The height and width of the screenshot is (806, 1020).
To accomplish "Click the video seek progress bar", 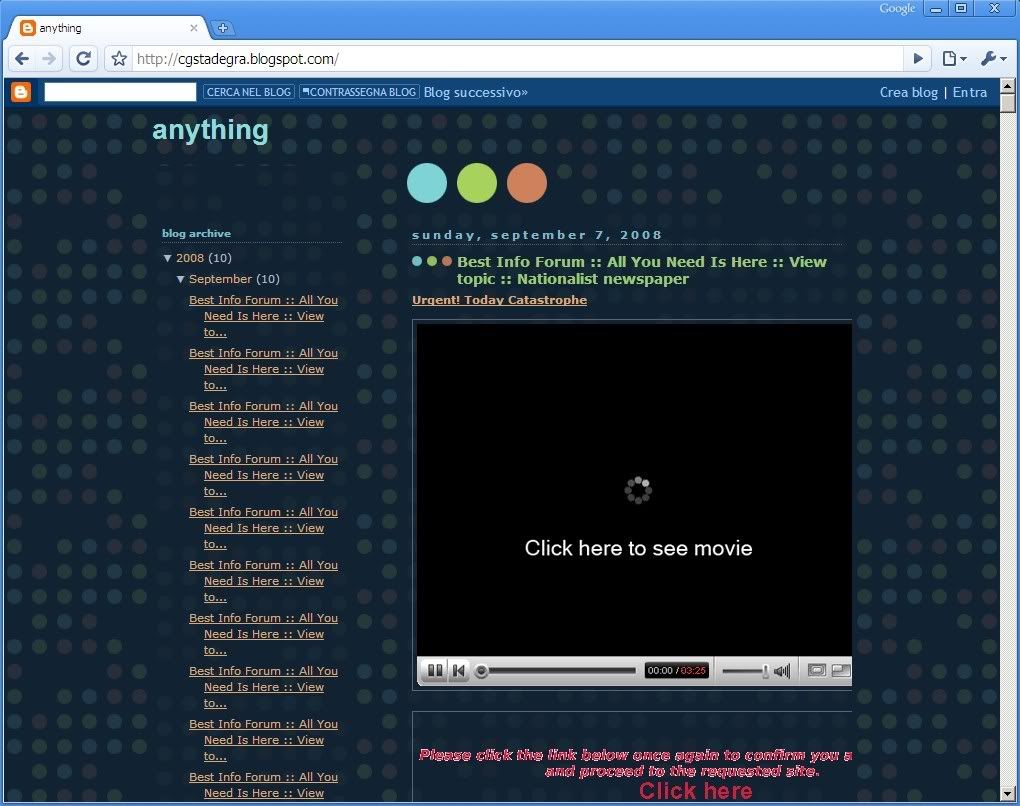I will click(x=560, y=670).
